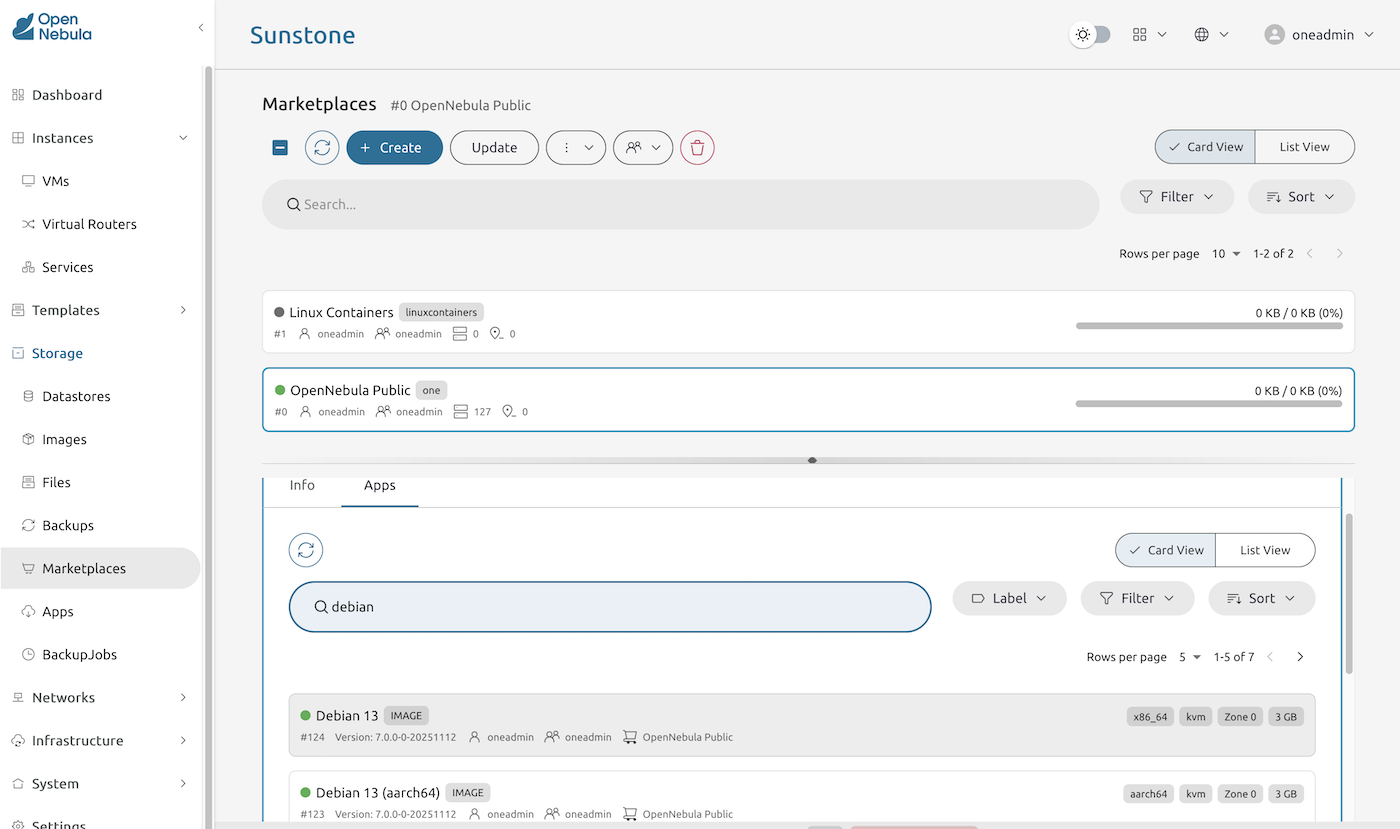The height and width of the screenshot is (829, 1400).
Task: Delete the selected marketplace via trash icon
Action: (697, 146)
